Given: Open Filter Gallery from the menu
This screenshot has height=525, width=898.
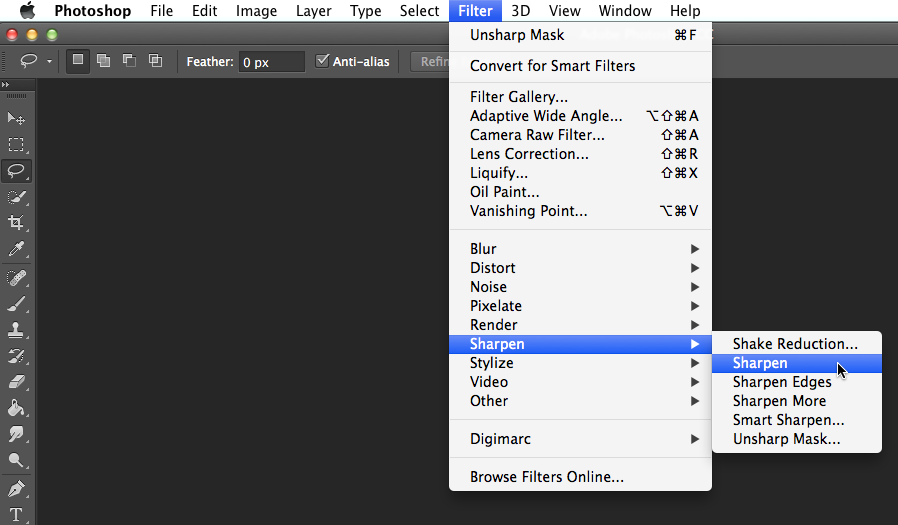Looking at the screenshot, I should 518,97.
